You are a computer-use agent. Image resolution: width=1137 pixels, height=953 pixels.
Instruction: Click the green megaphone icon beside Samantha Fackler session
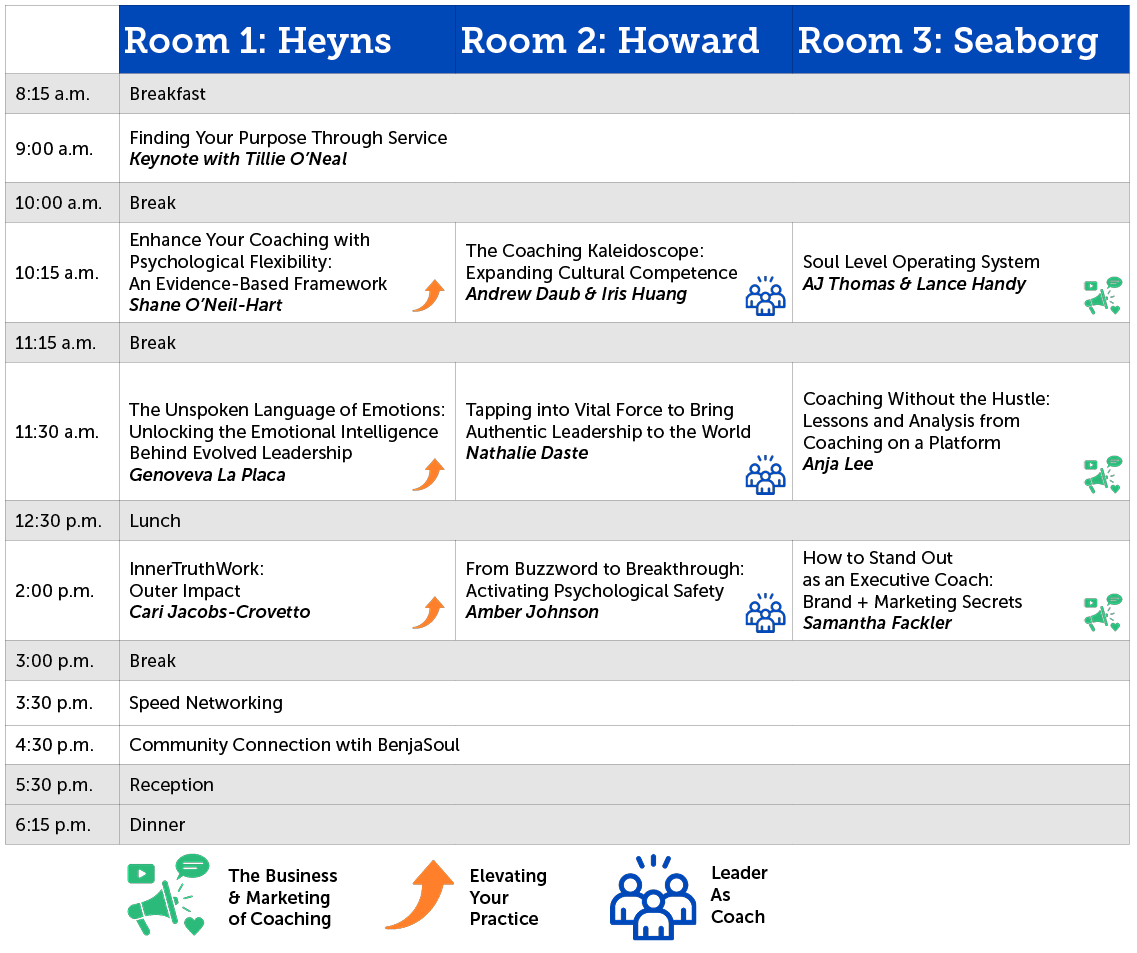pyautogui.click(x=1102, y=612)
